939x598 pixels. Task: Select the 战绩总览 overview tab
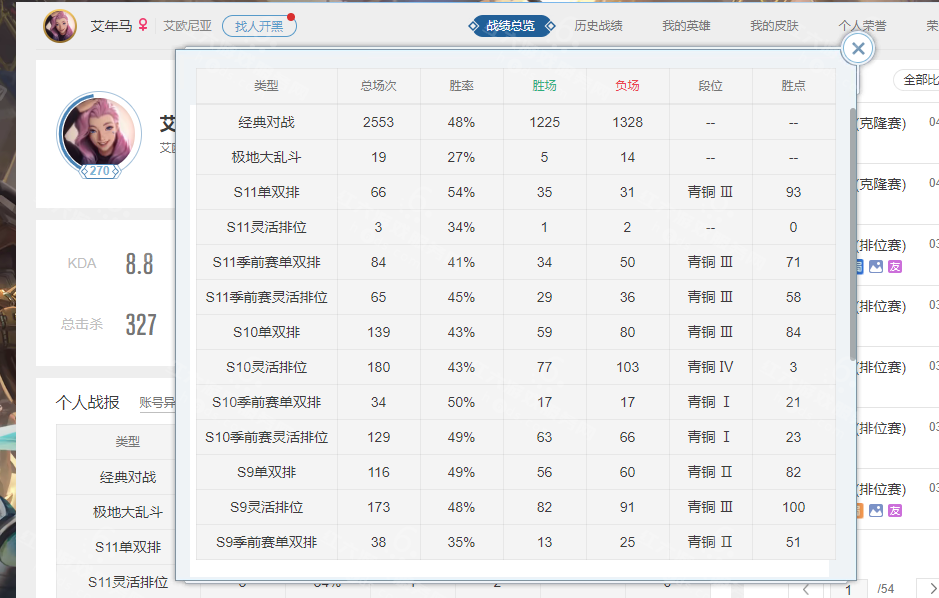point(510,26)
